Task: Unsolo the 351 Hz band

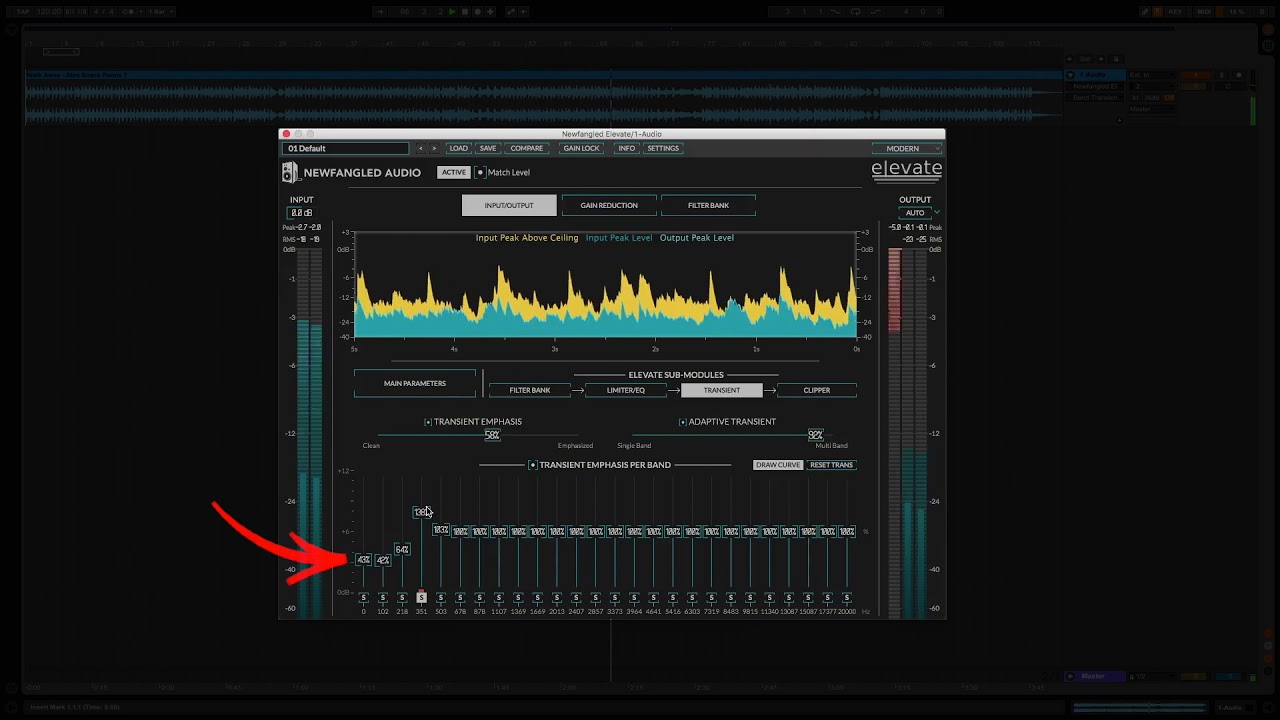Action: coord(421,598)
